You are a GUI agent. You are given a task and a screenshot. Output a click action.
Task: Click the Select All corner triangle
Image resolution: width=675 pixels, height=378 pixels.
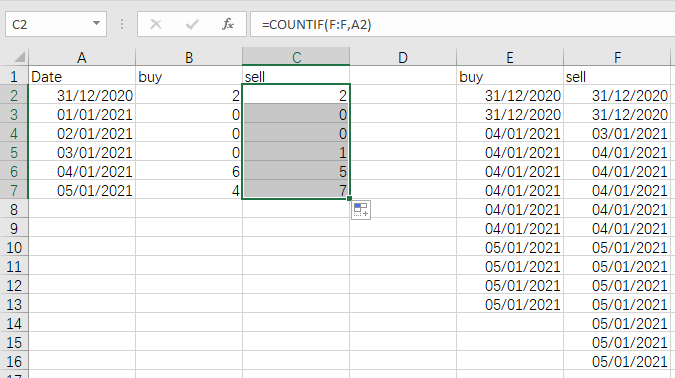pyautogui.click(x=19, y=57)
